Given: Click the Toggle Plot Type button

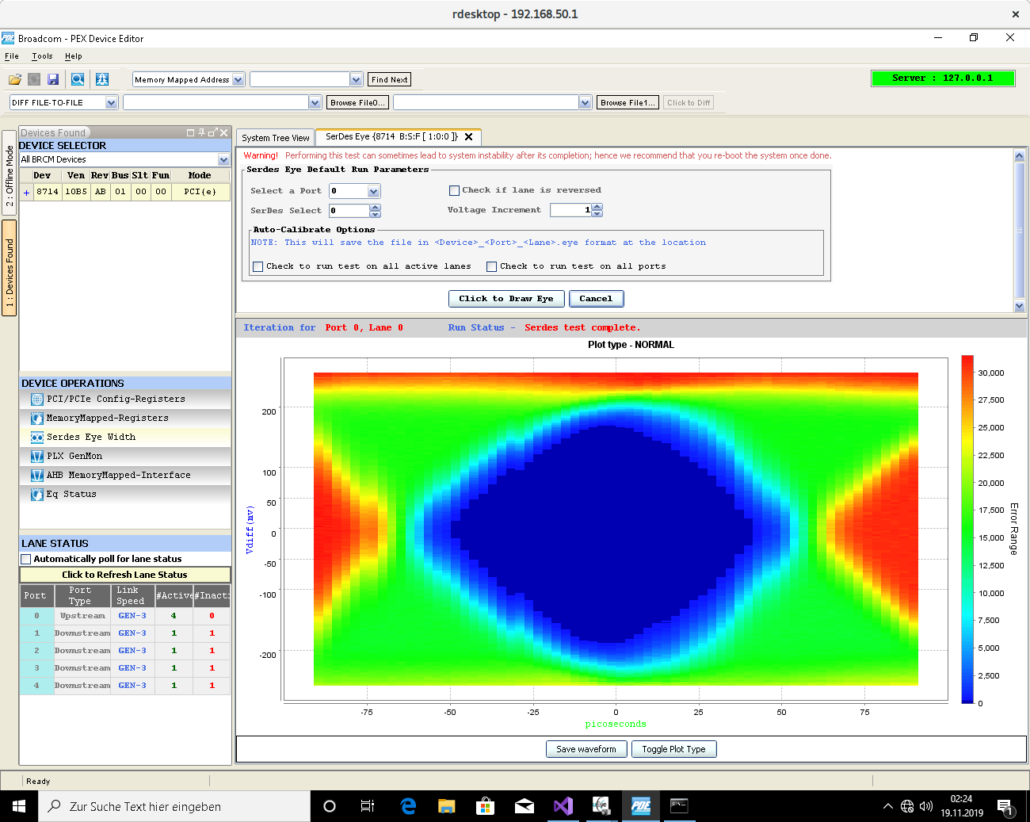Looking at the screenshot, I should [x=673, y=749].
